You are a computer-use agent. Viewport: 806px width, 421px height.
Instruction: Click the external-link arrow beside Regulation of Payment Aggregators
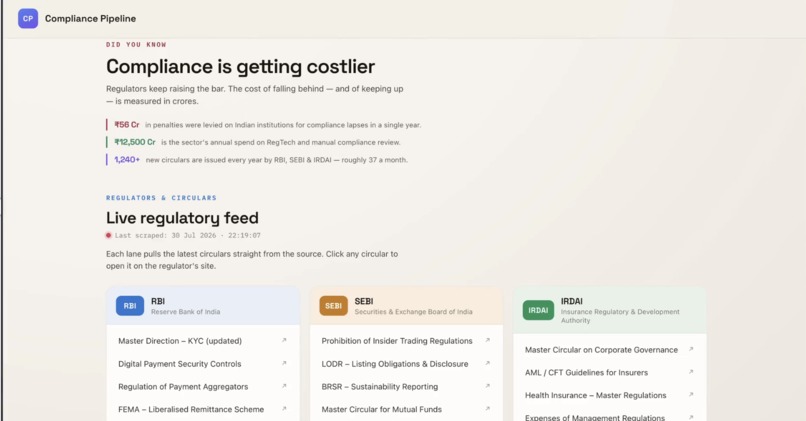click(x=284, y=386)
